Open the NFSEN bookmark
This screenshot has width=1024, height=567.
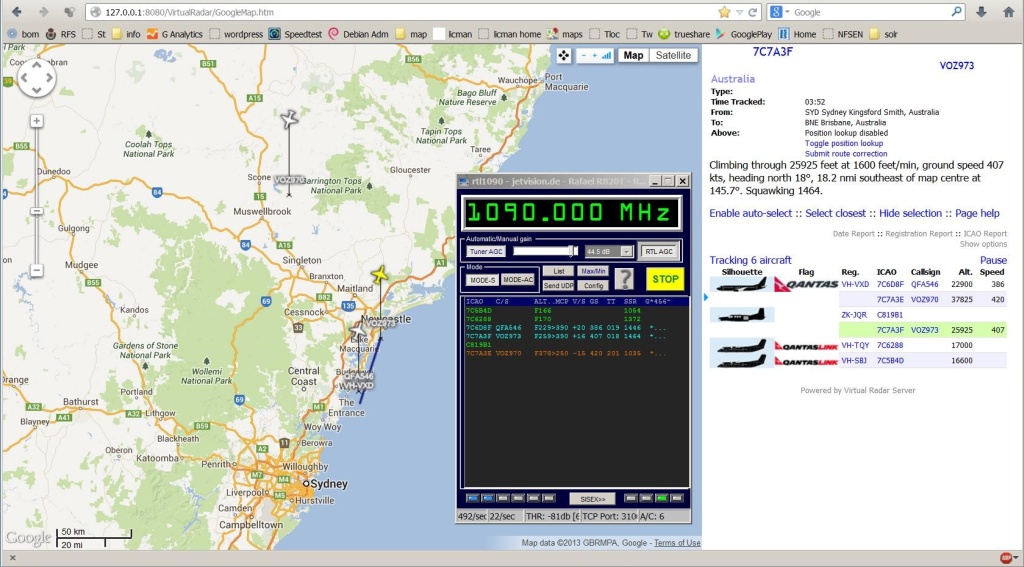tap(843, 34)
